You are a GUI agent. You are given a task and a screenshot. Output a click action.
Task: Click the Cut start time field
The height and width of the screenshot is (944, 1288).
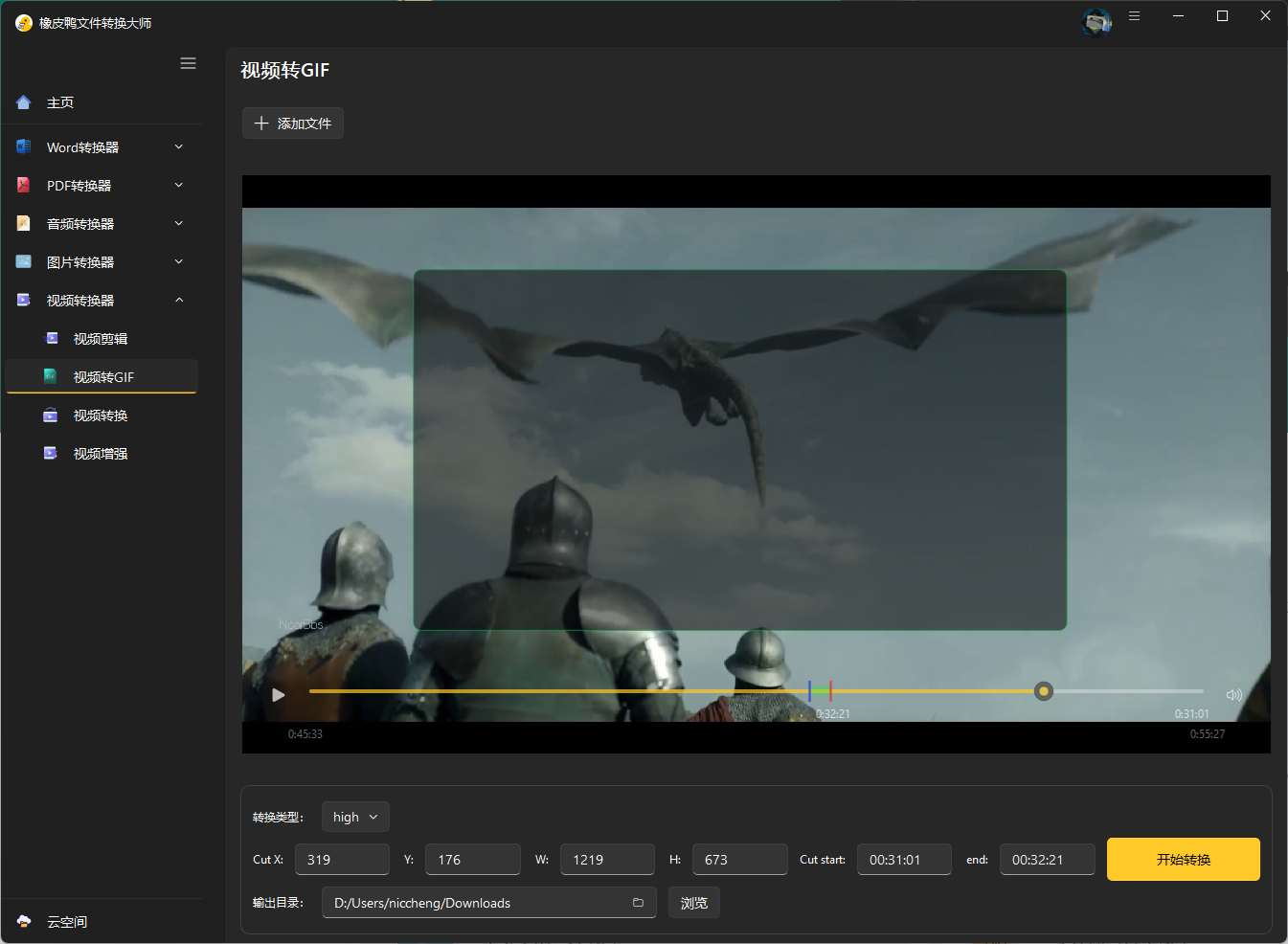pos(904,859)
